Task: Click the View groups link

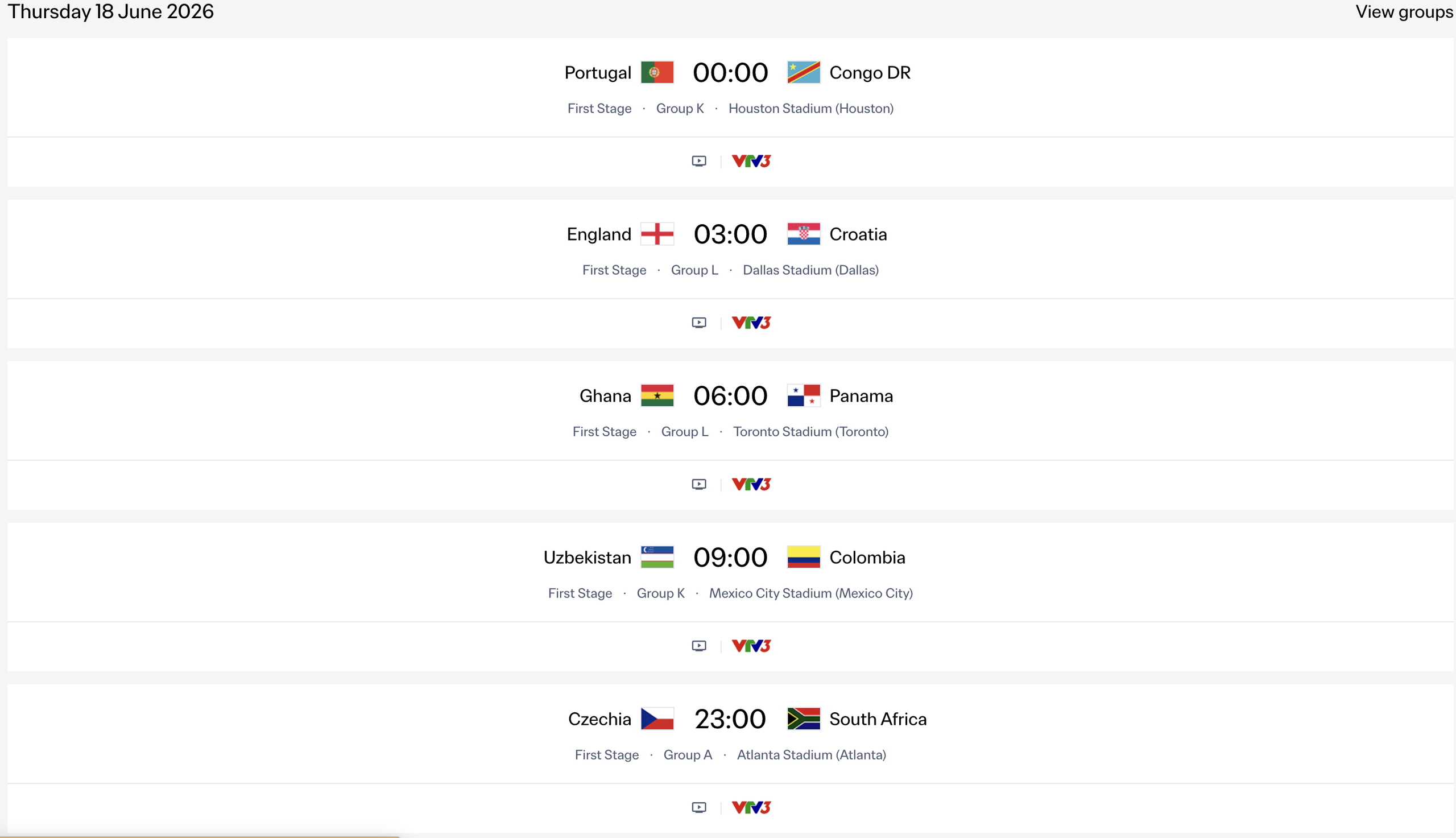Action: 1404,11
